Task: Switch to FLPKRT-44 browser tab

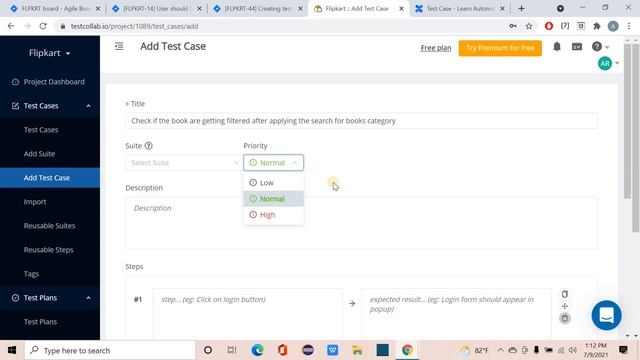Action: coord(258,9)
